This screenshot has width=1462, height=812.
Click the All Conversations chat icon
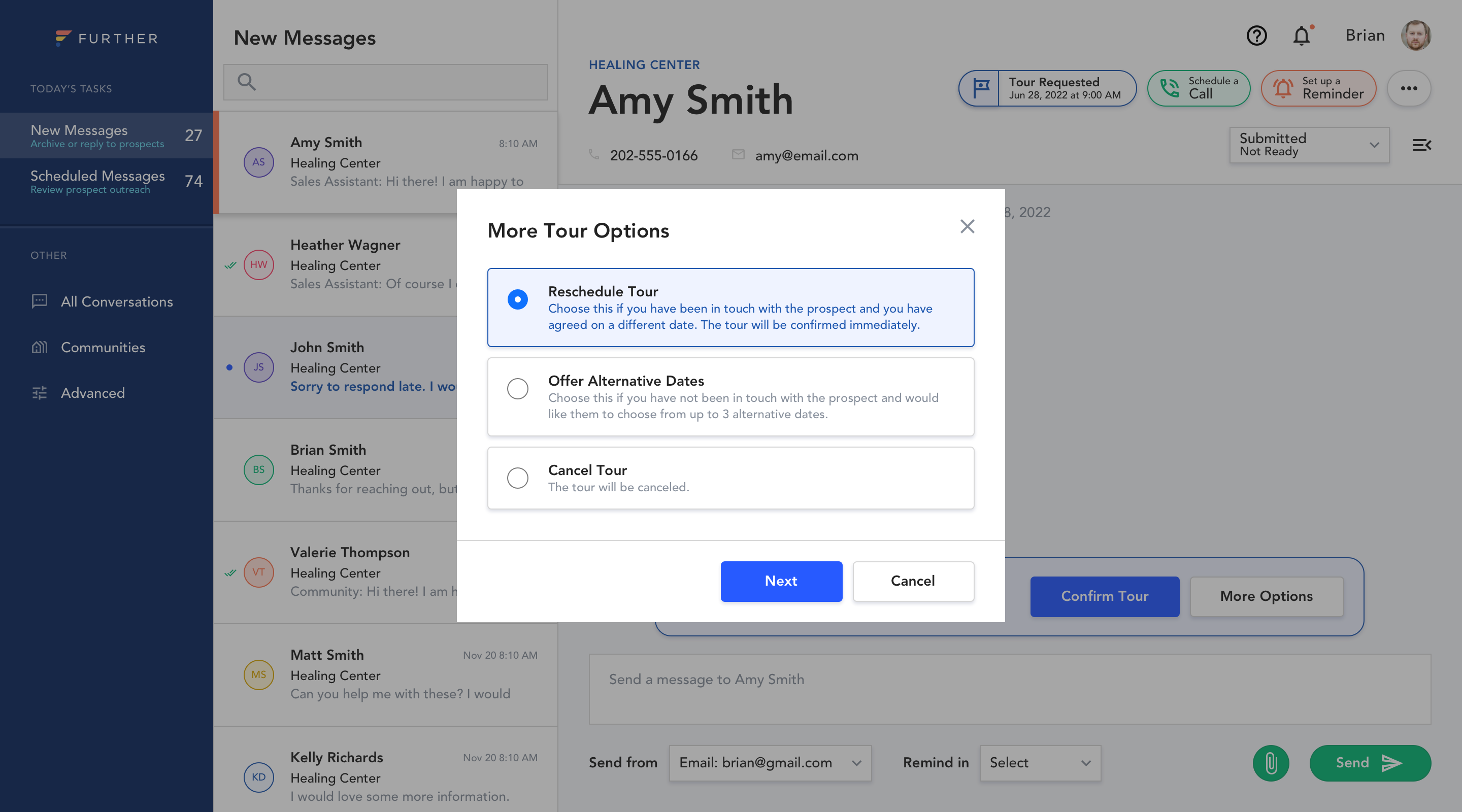(x=39, y=301)
